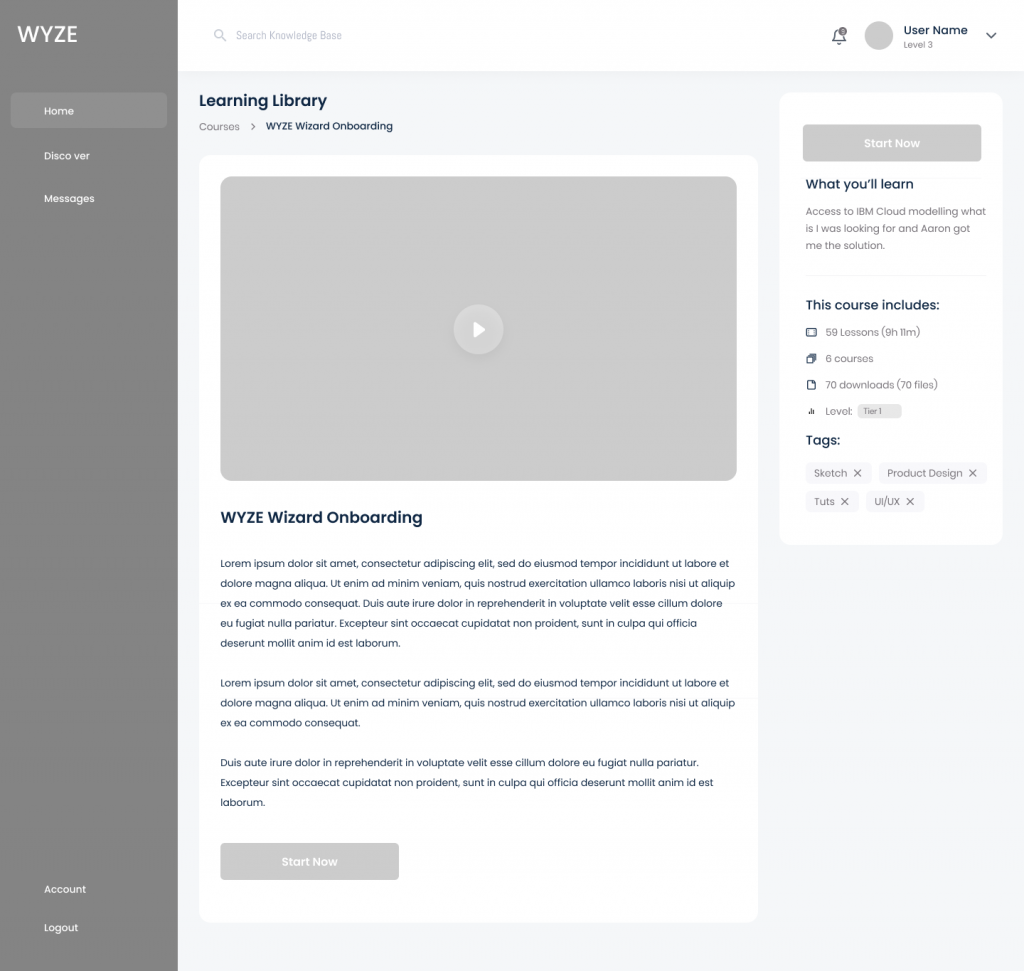1024x971 pixels.
Task: Click Start Now button below the description
Action: click(309, 861)
